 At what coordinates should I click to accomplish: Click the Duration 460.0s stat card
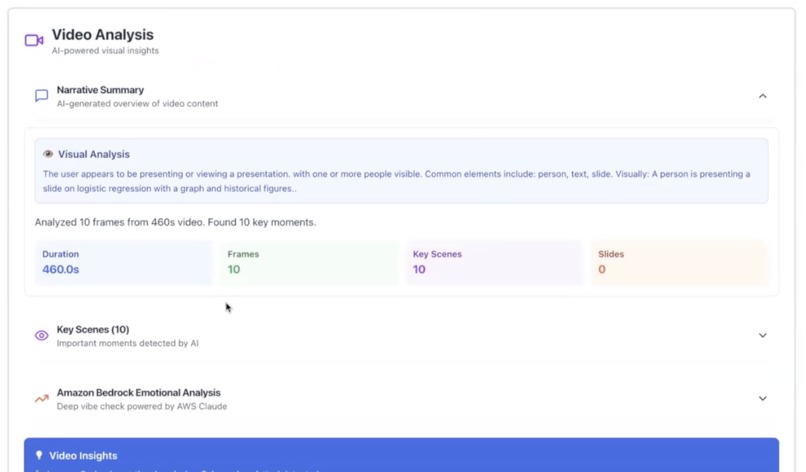coord(123,262)
